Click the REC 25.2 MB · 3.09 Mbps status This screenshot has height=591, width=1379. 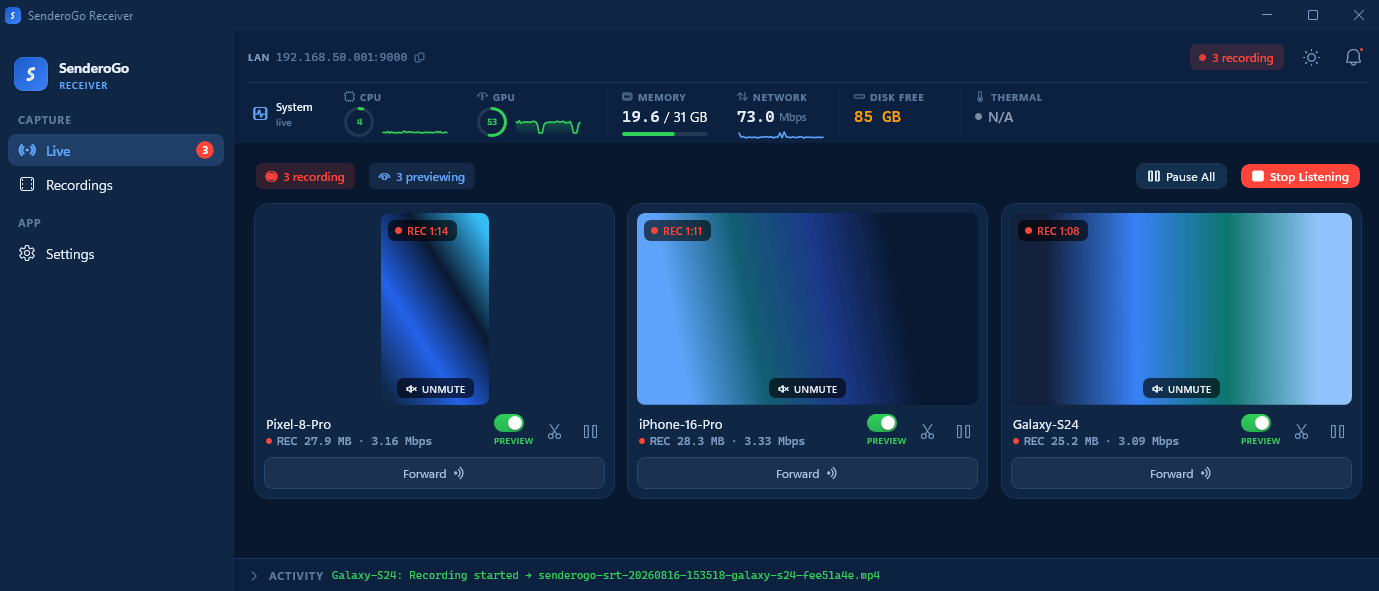click(1096, 441)
